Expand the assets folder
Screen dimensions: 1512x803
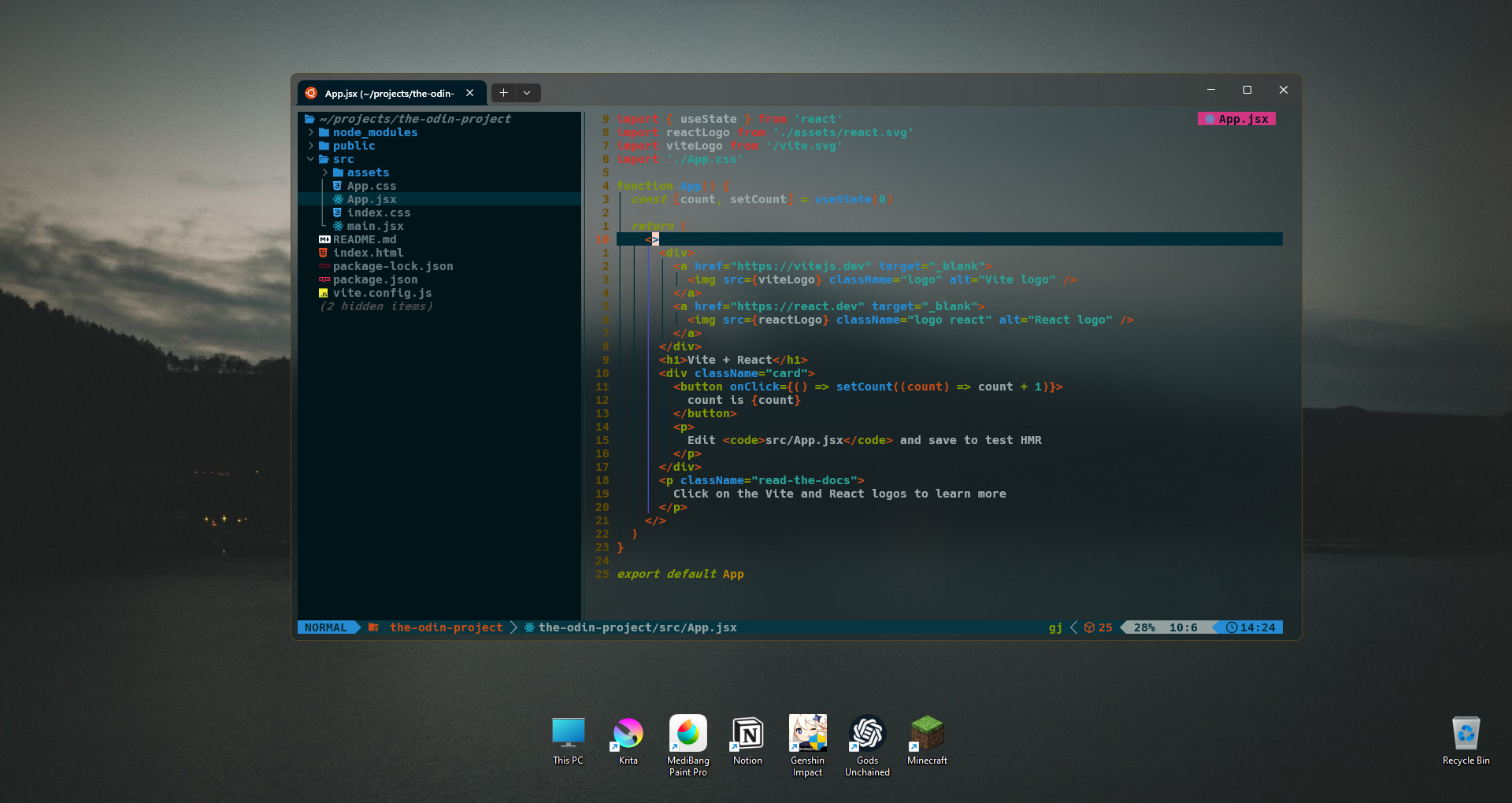click(368, 172)
